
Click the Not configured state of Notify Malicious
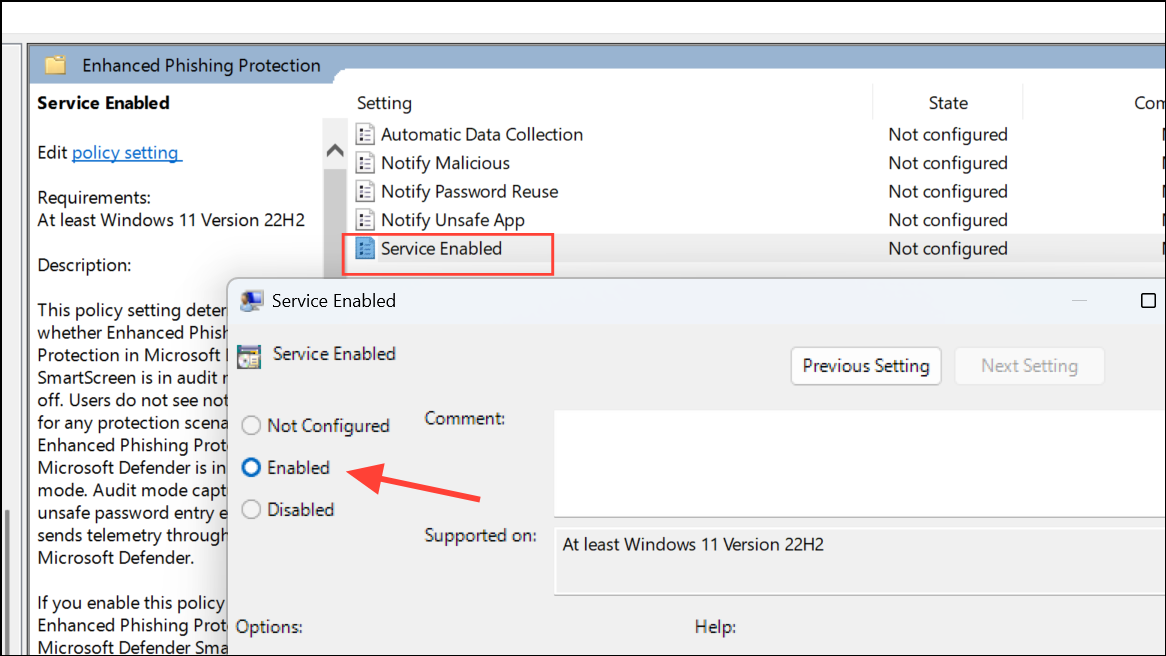click(947, 163)
